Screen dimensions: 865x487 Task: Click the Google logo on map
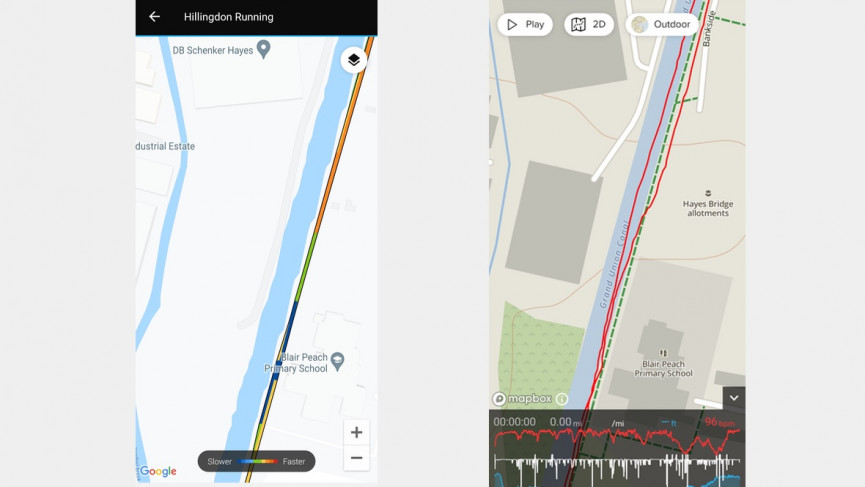pos(158,471)
